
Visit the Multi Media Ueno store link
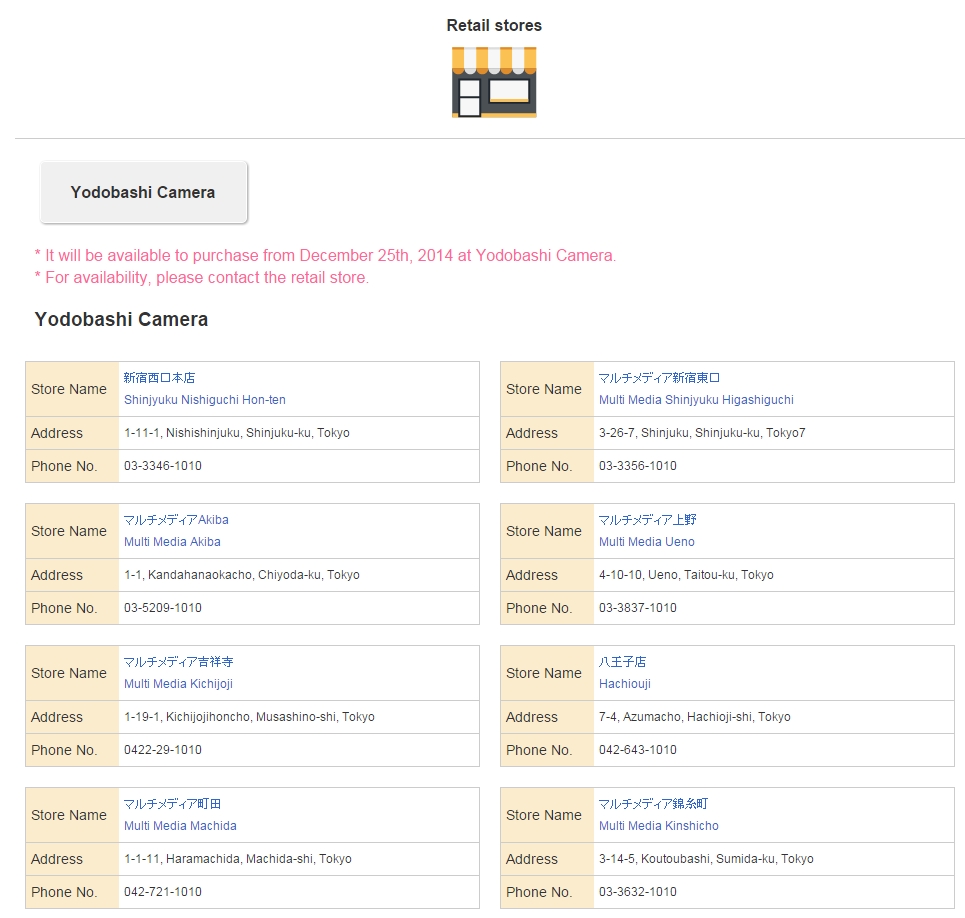pos(646,542)
